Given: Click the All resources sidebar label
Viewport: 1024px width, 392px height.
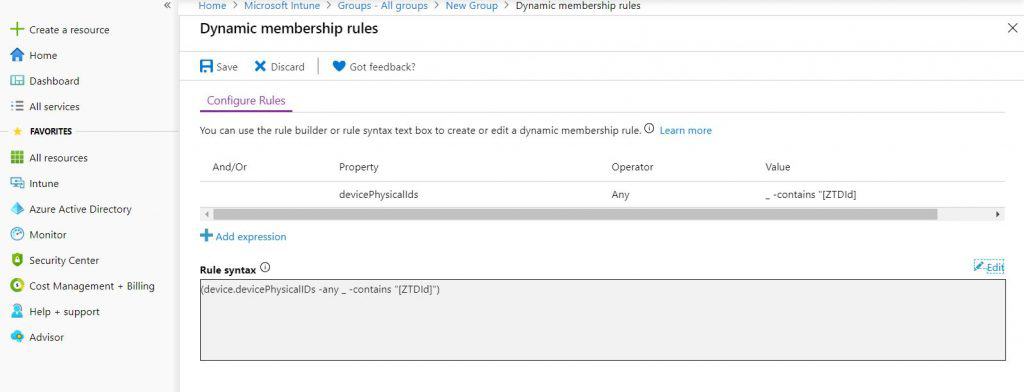Looking at the screenshot, I should [x=58, y=158].
